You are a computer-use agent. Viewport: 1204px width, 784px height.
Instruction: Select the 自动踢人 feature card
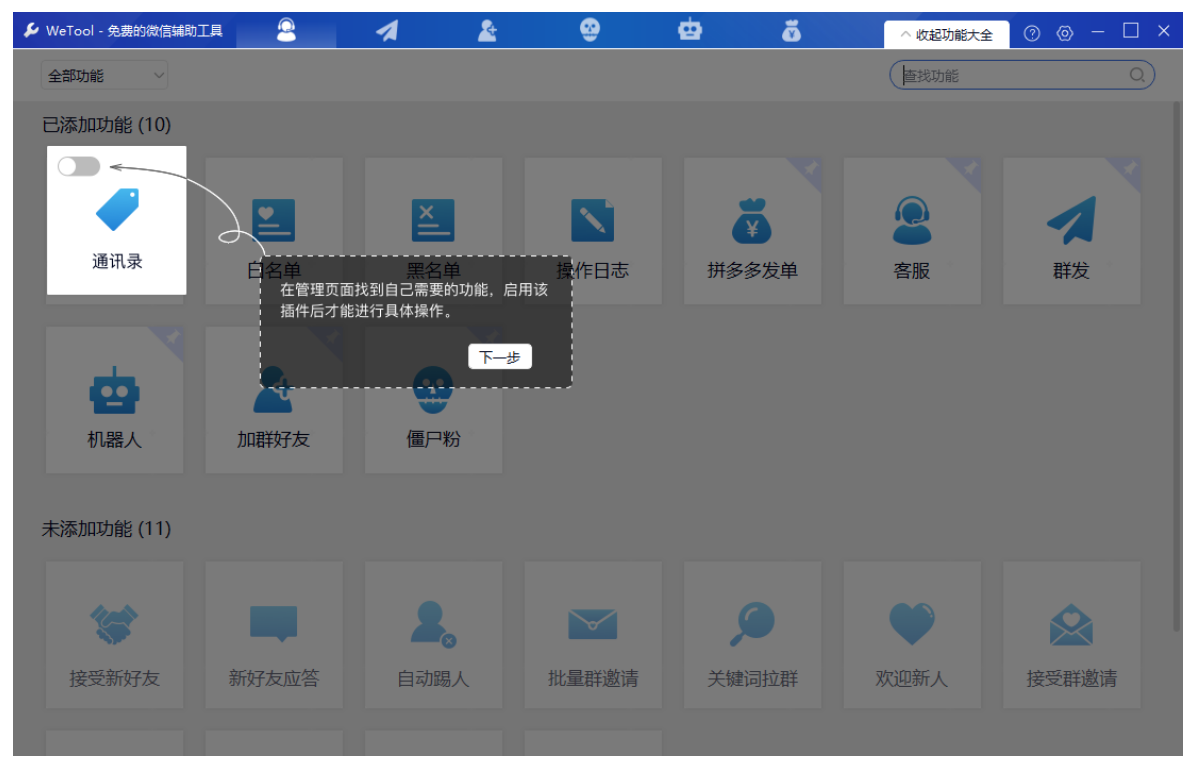coord(433,635)
